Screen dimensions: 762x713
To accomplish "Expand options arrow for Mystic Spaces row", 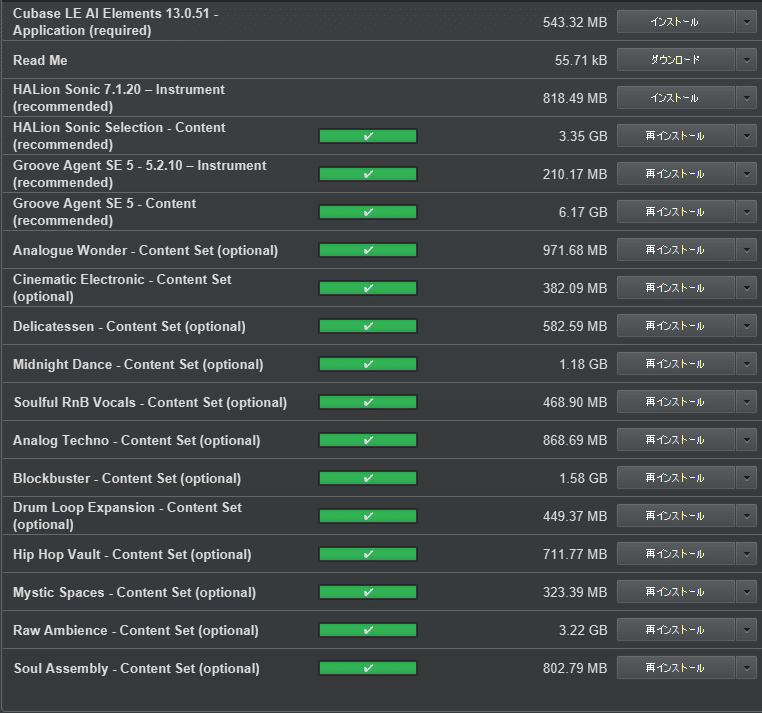I will (x=746, y=592).
